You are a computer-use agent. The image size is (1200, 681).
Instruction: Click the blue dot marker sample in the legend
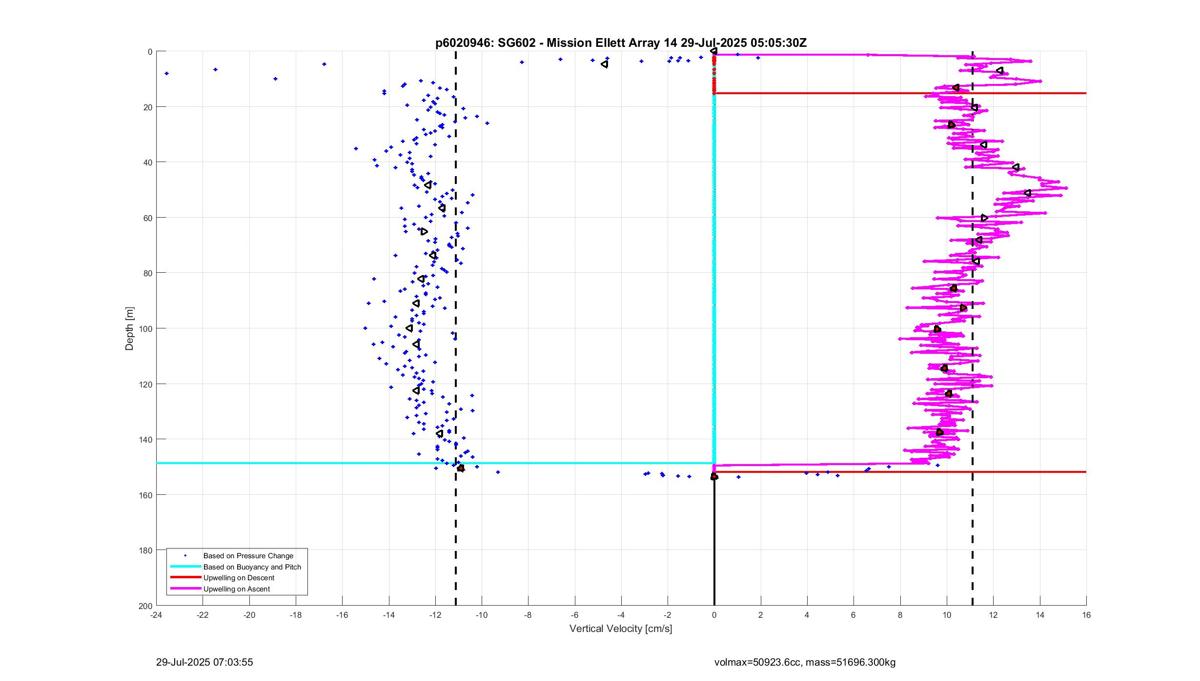[185, 555]
